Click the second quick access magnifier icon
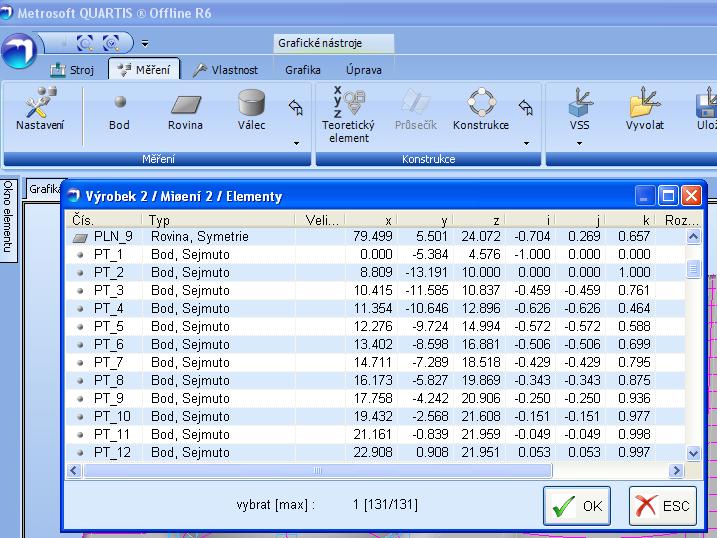The width and height of the screenshot is (717, 538). click(111, 43)
